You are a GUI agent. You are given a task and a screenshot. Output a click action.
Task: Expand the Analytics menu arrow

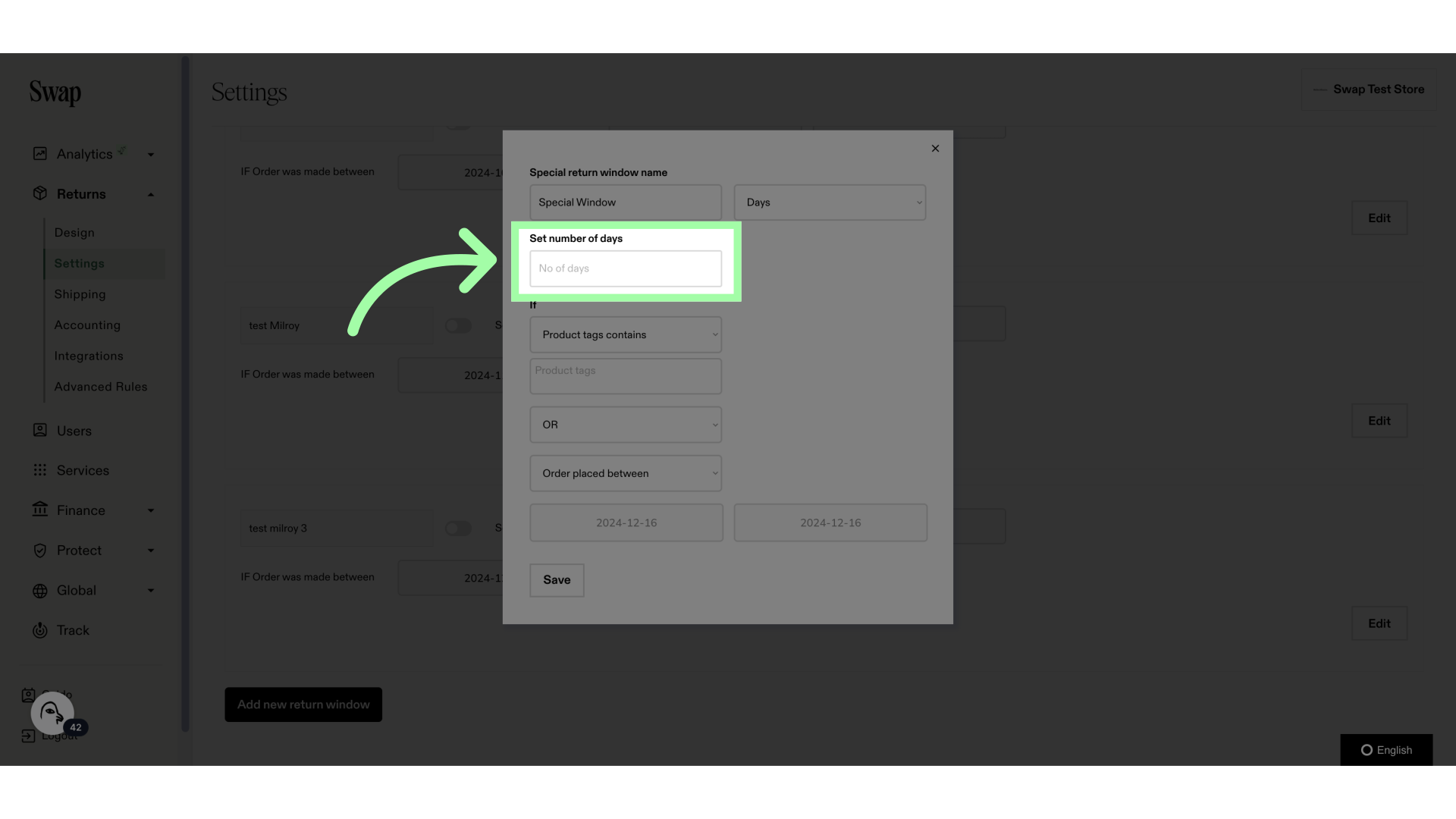[151, 155]
